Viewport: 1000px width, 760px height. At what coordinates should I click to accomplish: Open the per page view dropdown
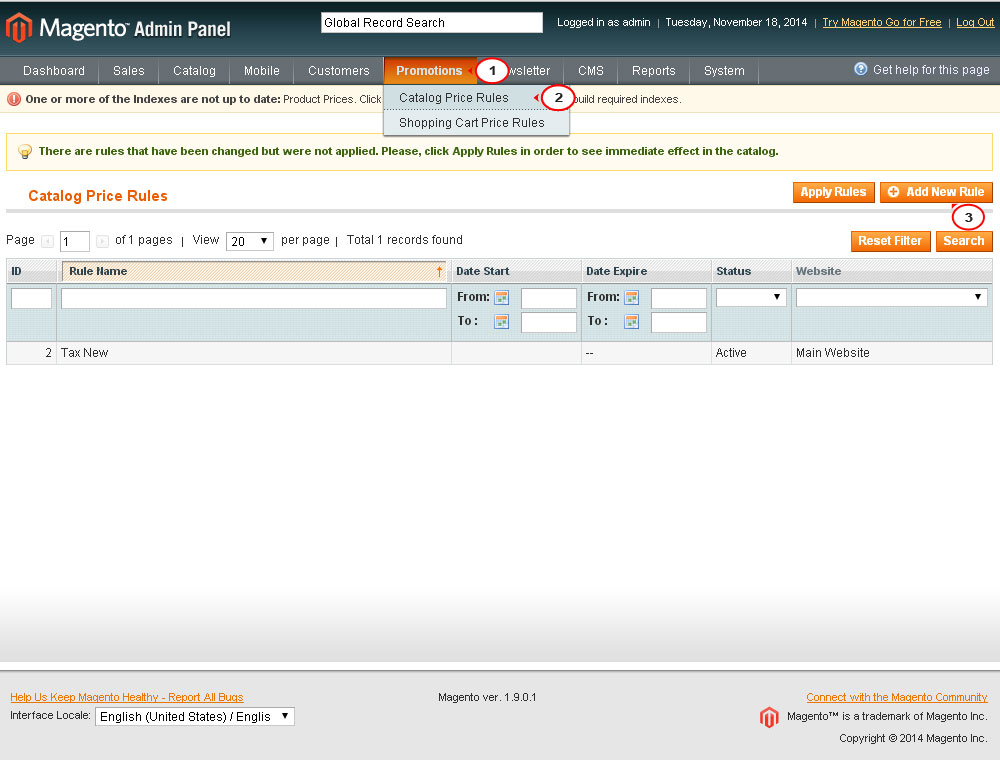tap(249, 241)
